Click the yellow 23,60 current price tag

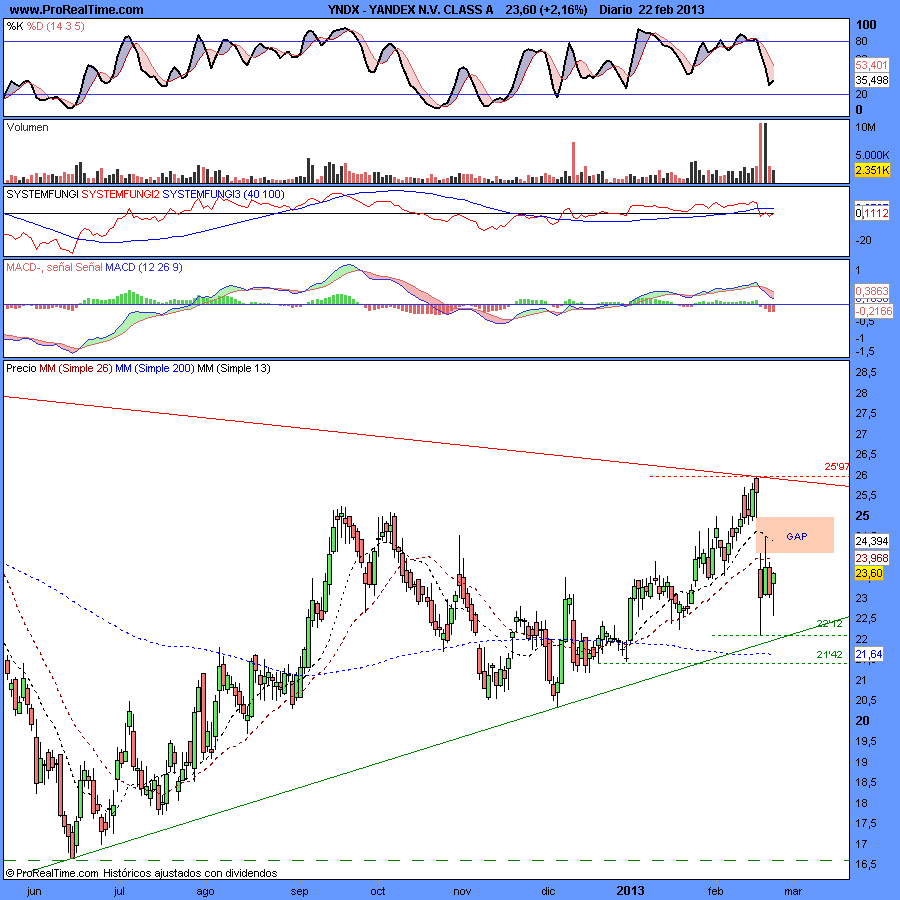869,573
